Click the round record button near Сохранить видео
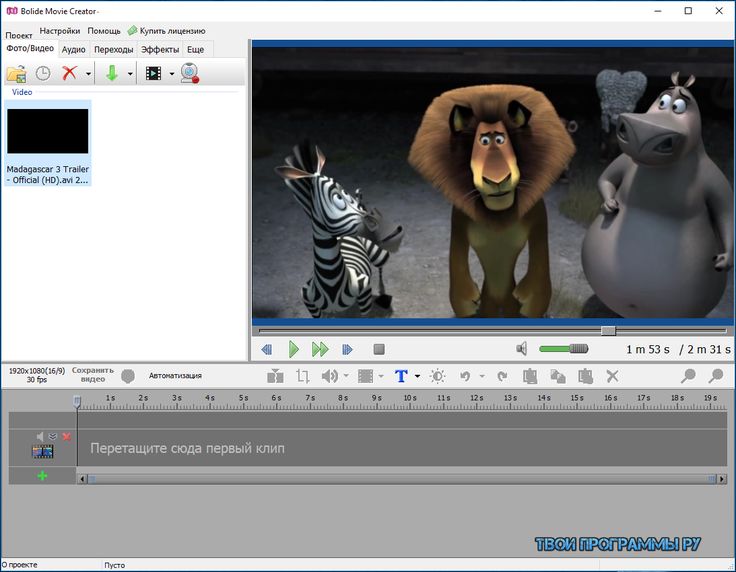Screen dimensions: 736x572 tap(128, 376)
